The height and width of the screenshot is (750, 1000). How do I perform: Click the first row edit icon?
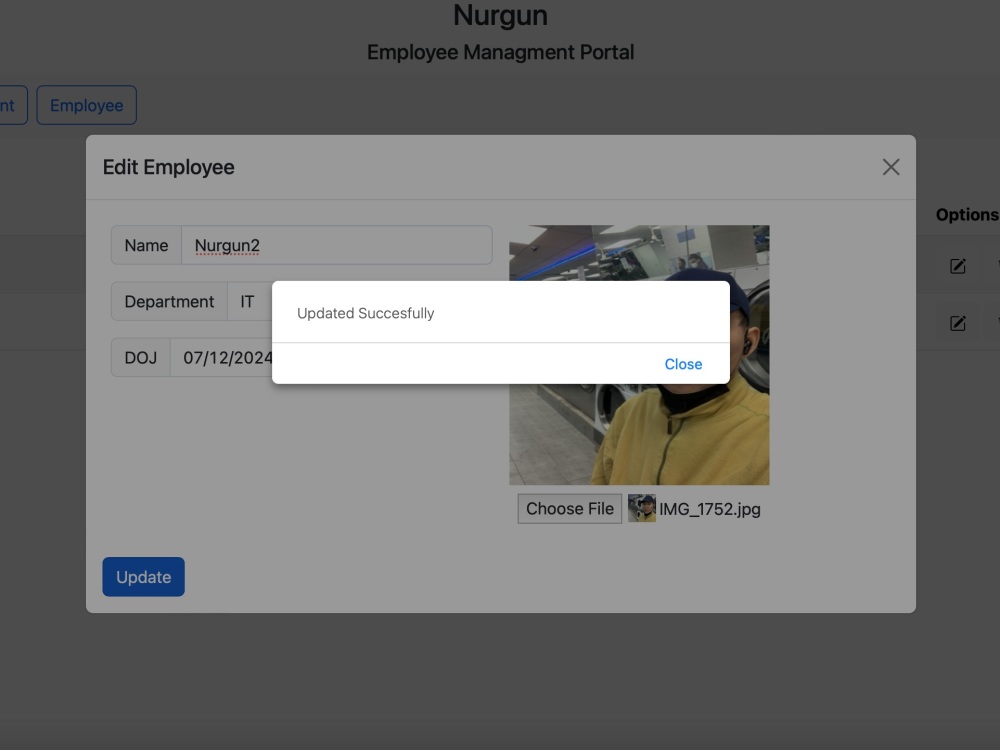click(x=957, y=266)
